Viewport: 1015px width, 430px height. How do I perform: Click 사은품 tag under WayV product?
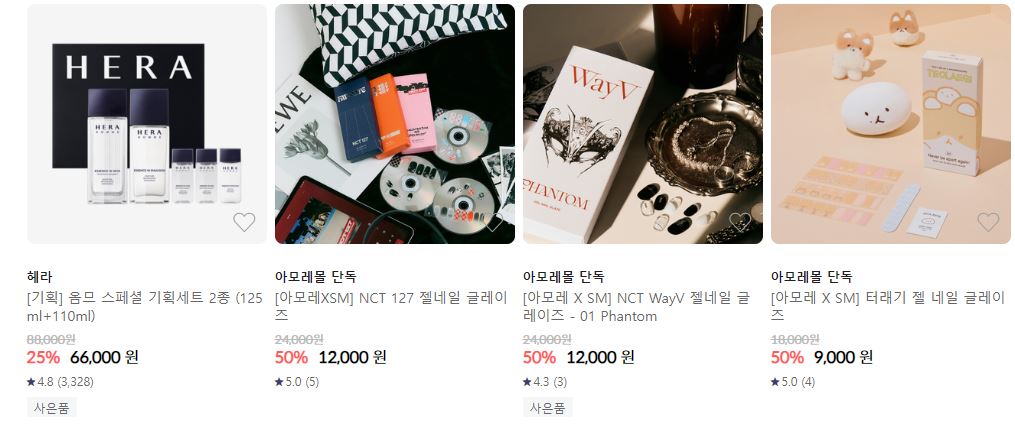(x=548, y=408)
